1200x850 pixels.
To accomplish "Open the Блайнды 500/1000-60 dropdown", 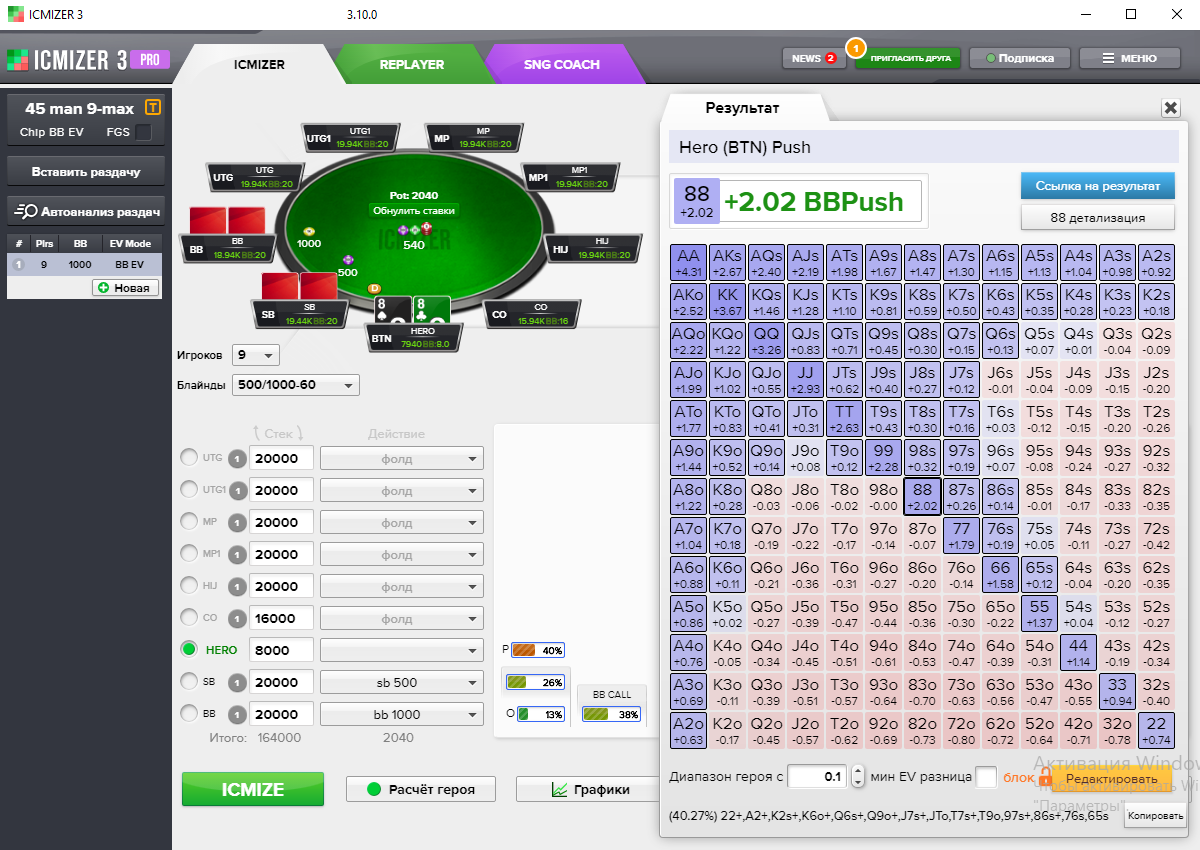I will coord(295,385).
